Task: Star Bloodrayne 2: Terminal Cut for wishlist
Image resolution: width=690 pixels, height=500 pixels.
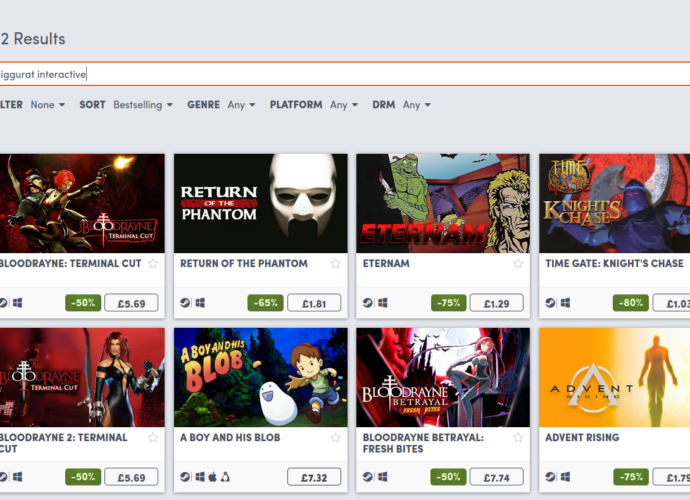Action: (x=153, y=438)
